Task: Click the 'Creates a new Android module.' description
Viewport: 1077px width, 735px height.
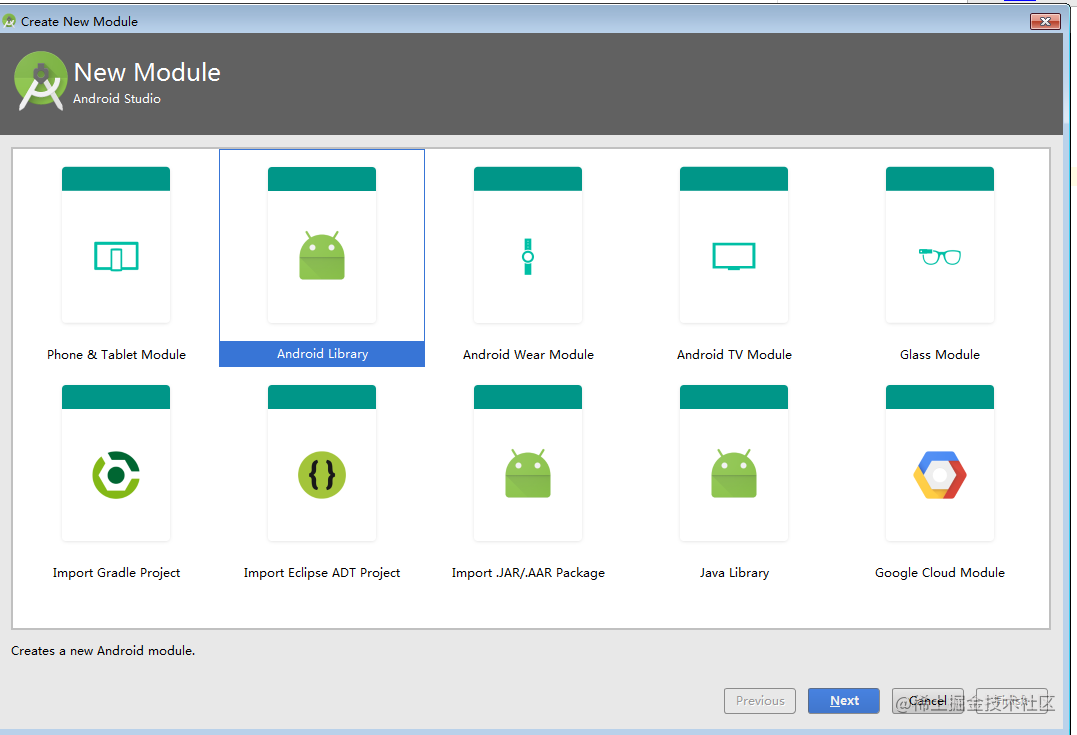Action: point(103,651)
